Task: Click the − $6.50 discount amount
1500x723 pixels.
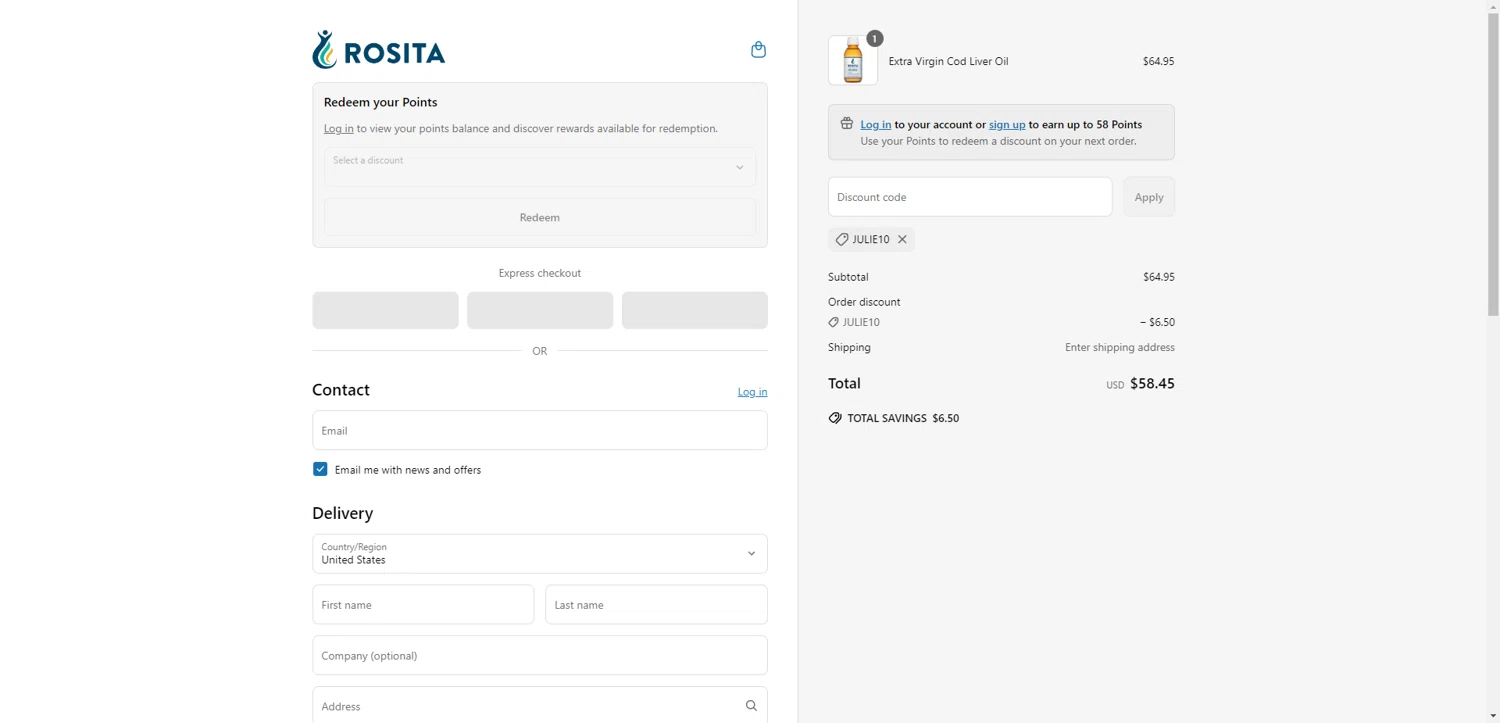Action: (x=1157, y=322)
